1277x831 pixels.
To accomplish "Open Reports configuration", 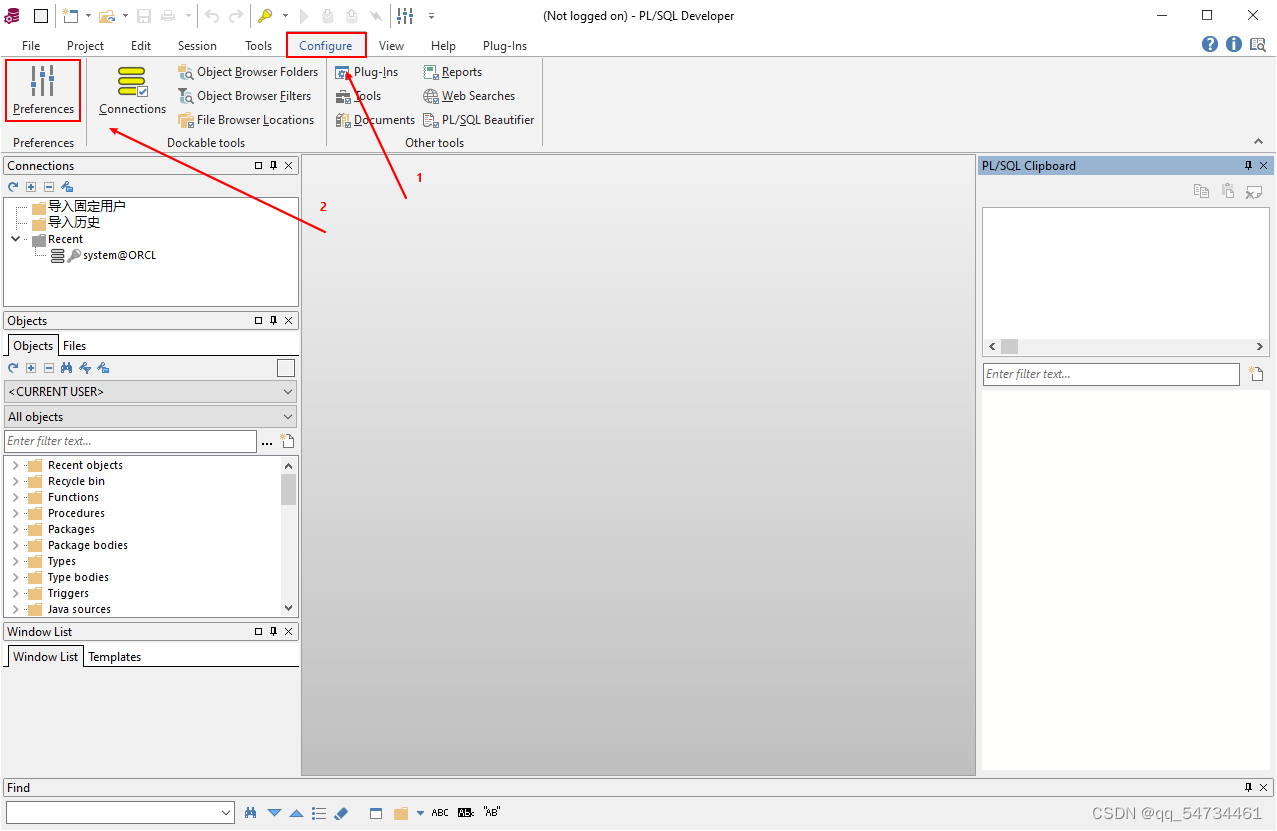I will [x=453, y=72].
